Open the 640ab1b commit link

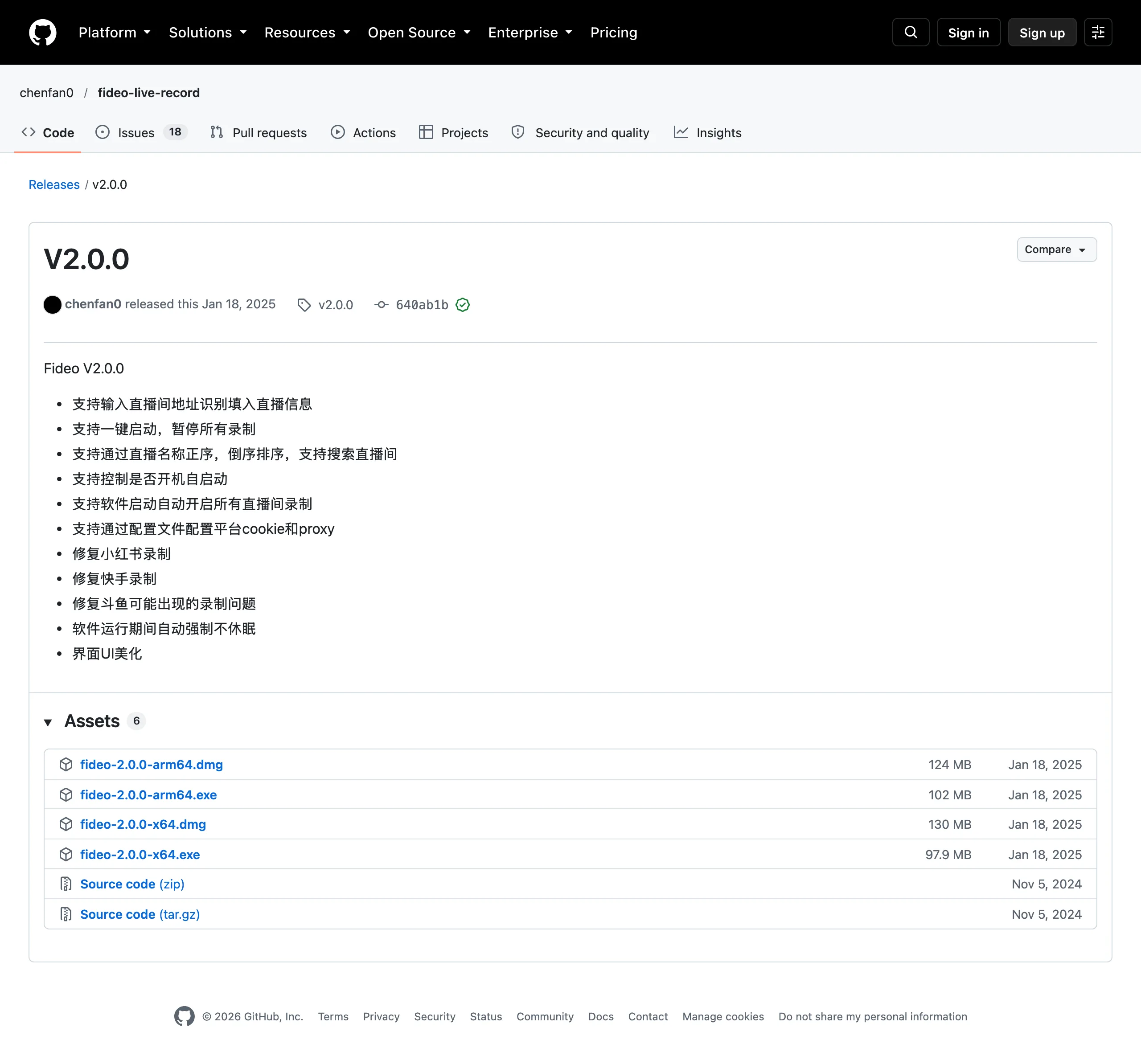point(422,305)
